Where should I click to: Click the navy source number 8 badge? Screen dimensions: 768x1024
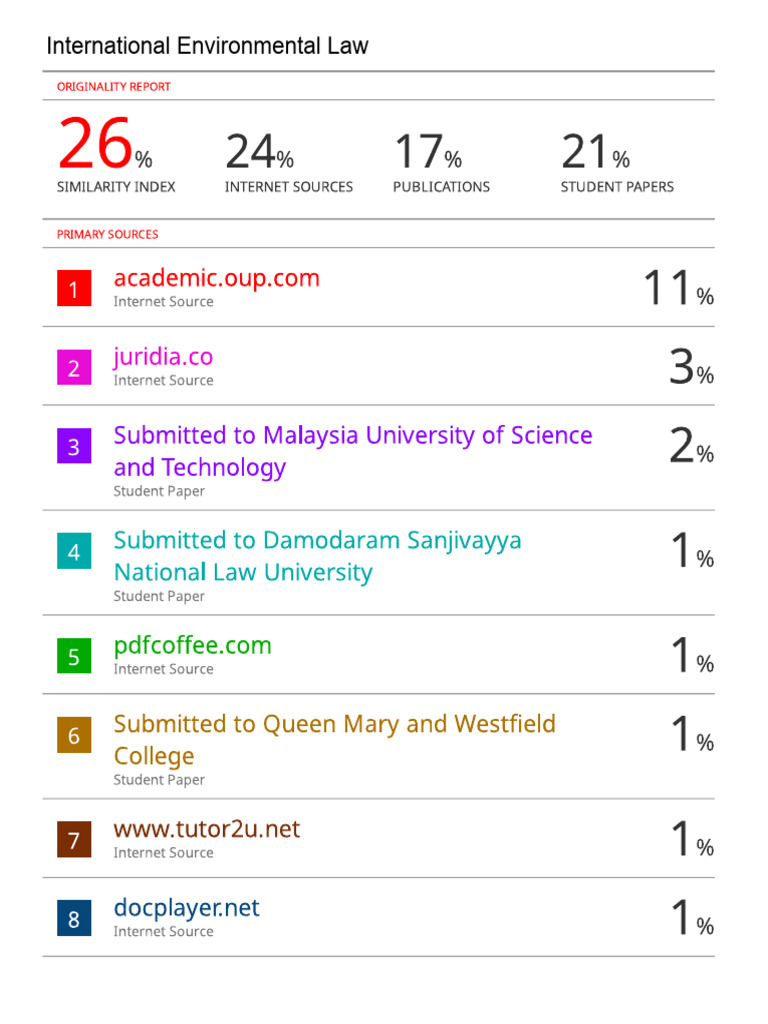tap(74, 919)
